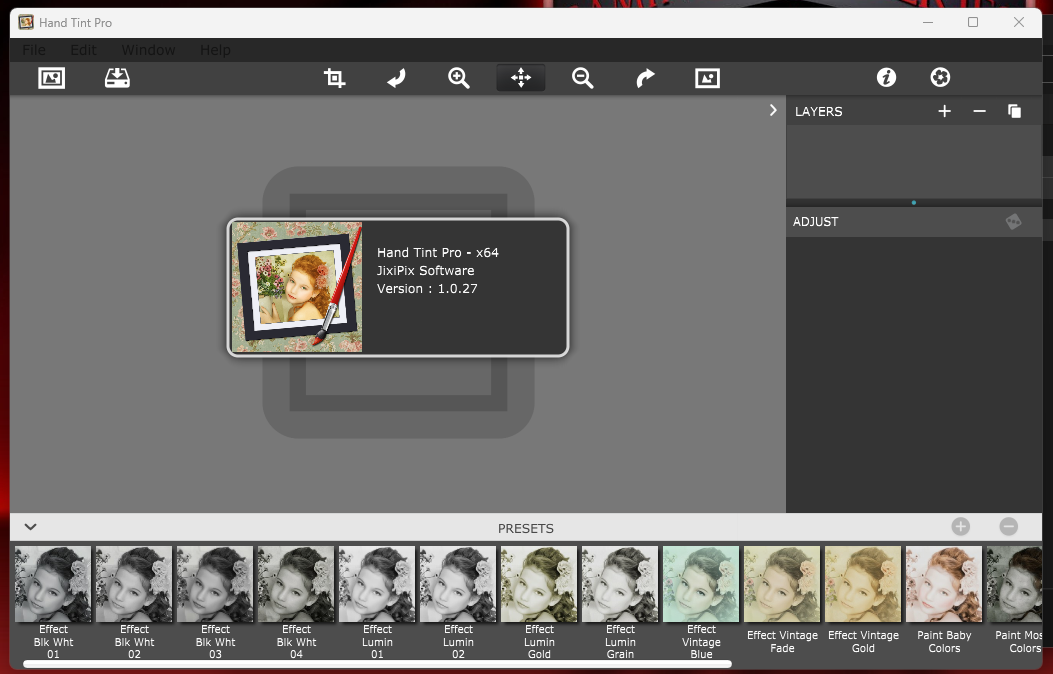Click the open image icon in the toolbar
Viewport: 1053px width, 674px height.
(x=52, y=78)
